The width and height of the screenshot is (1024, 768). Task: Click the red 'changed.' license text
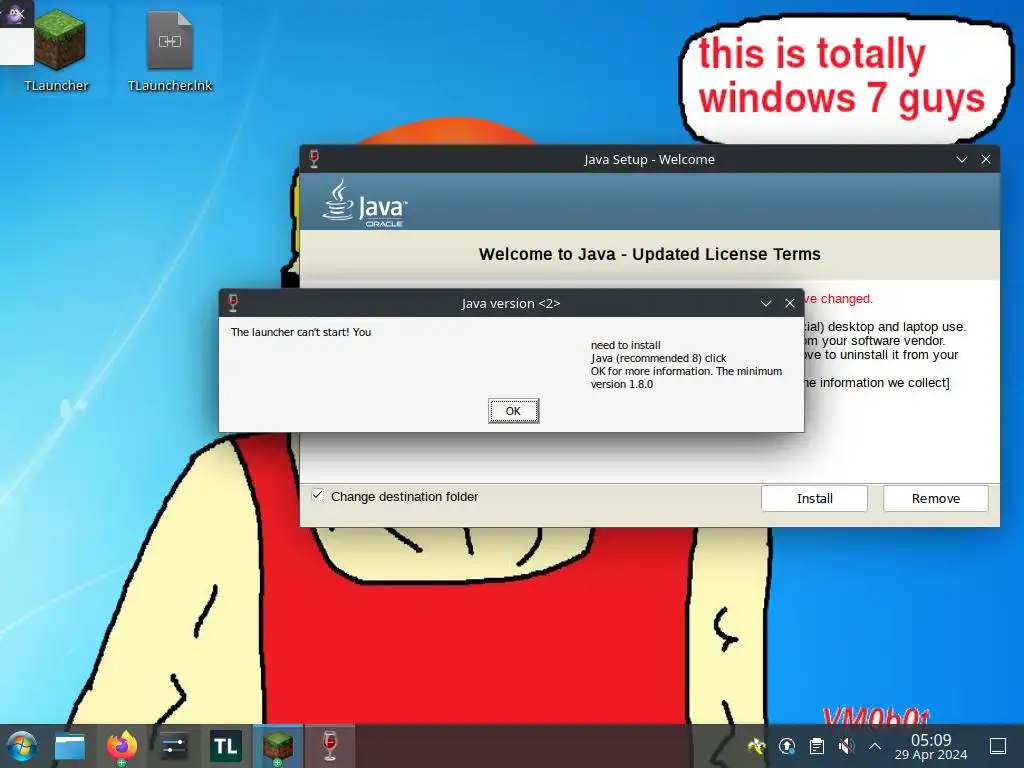(x=846, y=298)
